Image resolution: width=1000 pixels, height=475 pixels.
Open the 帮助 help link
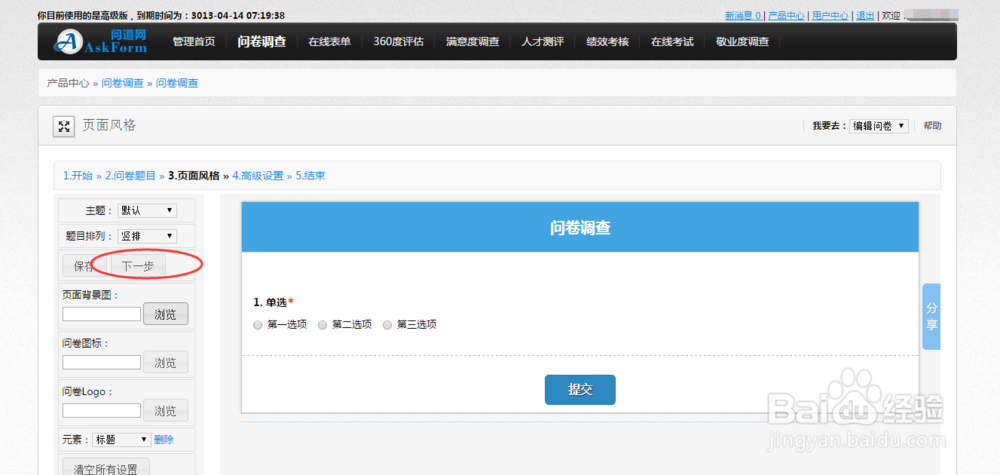(932, 126)
